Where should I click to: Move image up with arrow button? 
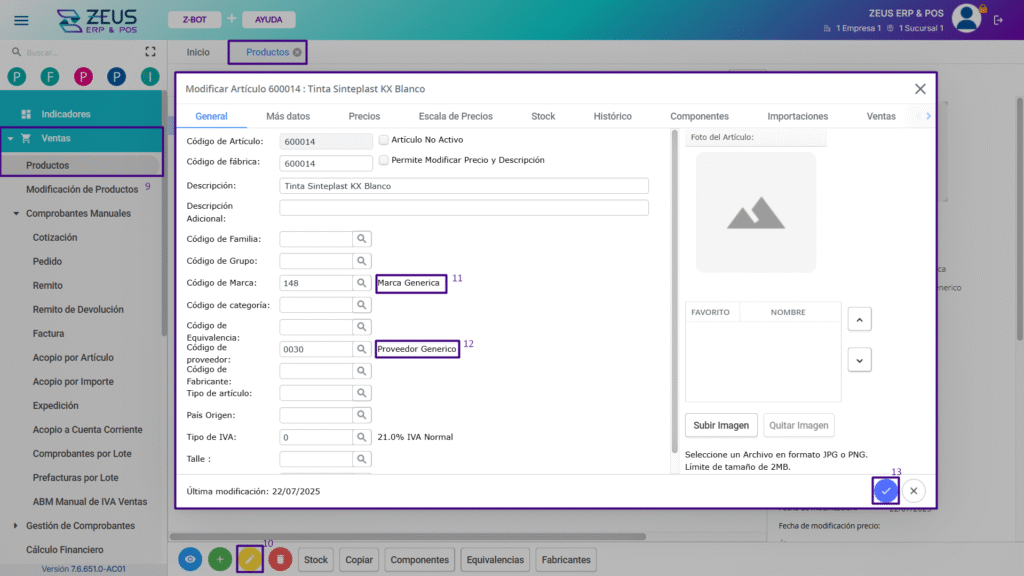click(x=859, y=319)
